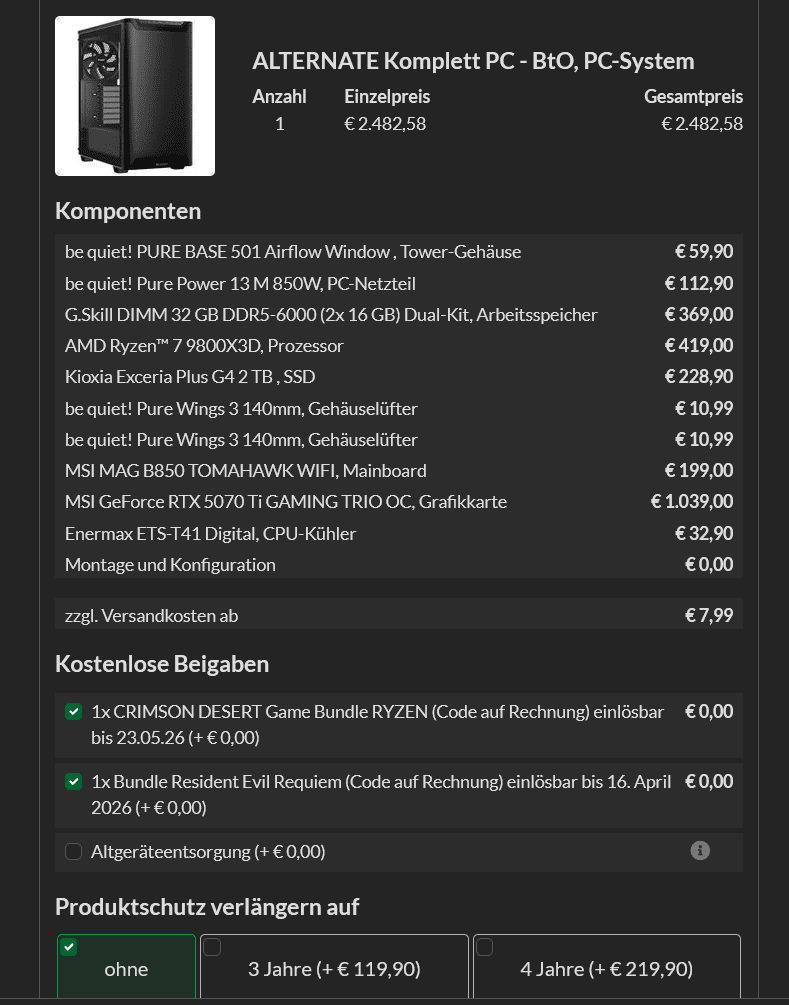Click the MSI MAG B850 TOMAHAWK WIFI row
This screenshot has width=789, height=1005.
[x=246, y=471]
